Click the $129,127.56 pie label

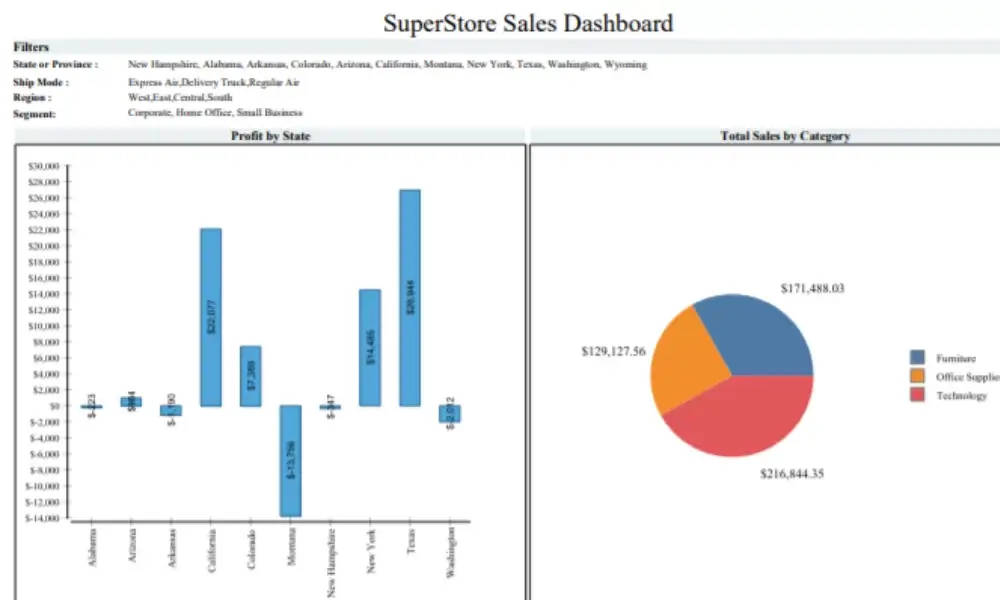pyautogui.click(x=614, y=351)
